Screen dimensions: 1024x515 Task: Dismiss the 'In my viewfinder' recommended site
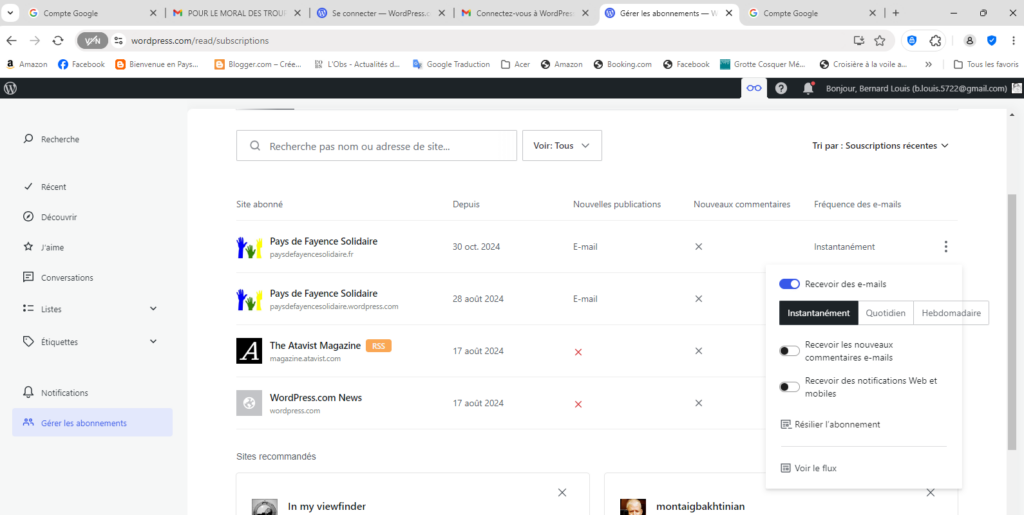click(x=562, y=492)
